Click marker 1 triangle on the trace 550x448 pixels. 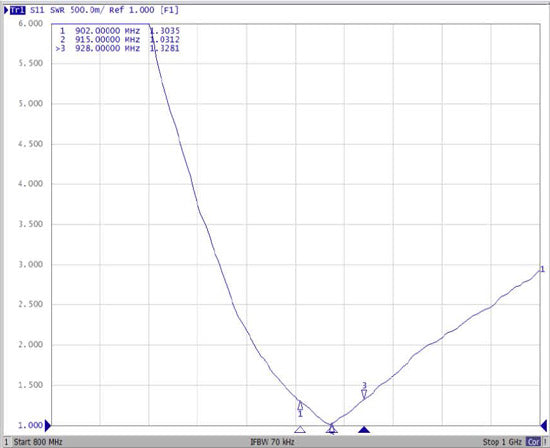click(300, 406)
